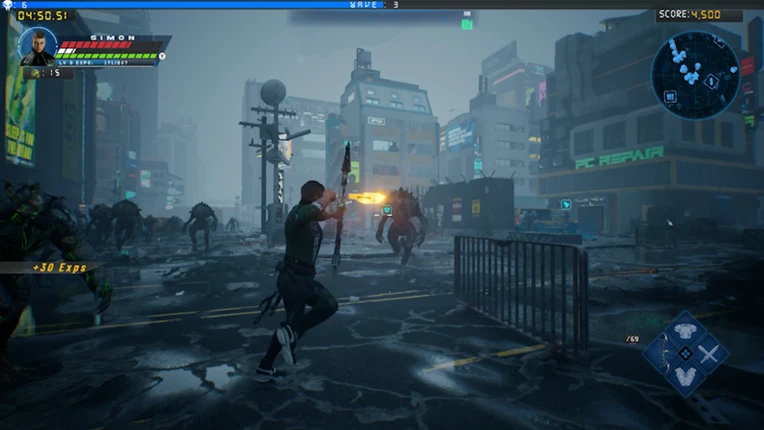
Task: Click the green stamina bar
Action: pos(107,56)
